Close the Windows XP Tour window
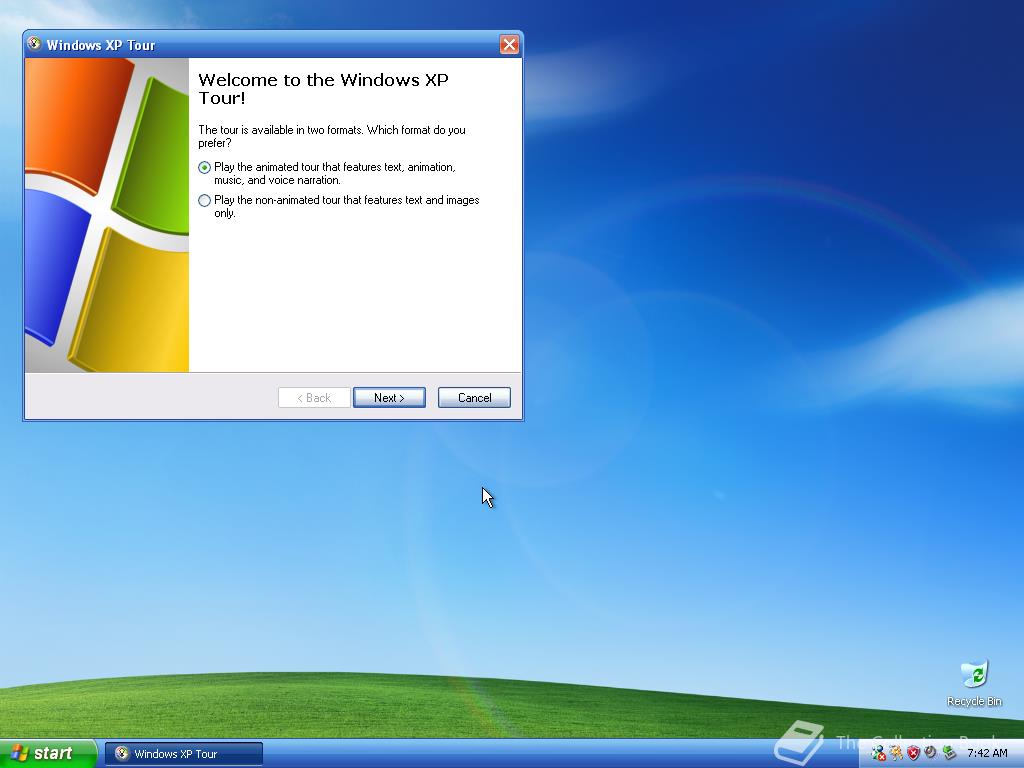The height and width of the screenshot is (768, 1024). (509, 44)
